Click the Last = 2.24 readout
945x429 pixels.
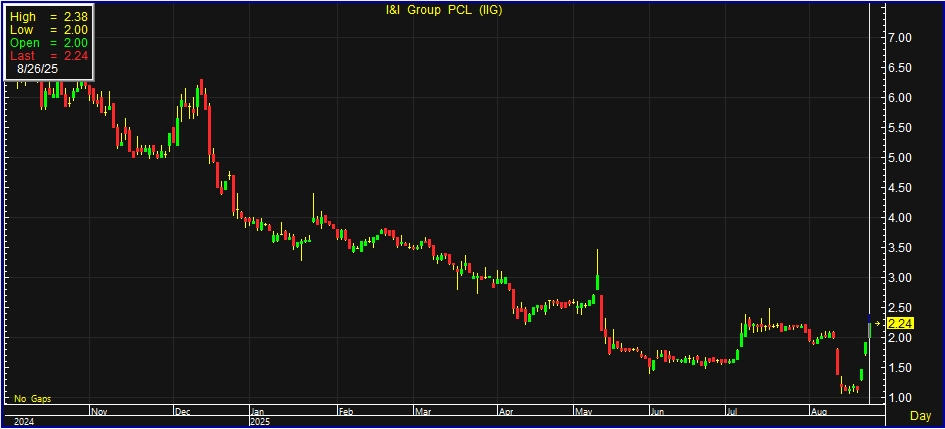pos(49,55)
